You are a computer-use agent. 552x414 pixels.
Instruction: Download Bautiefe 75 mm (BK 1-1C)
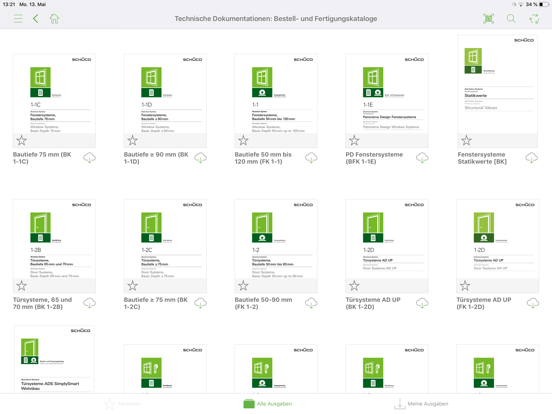coord(89,158)
